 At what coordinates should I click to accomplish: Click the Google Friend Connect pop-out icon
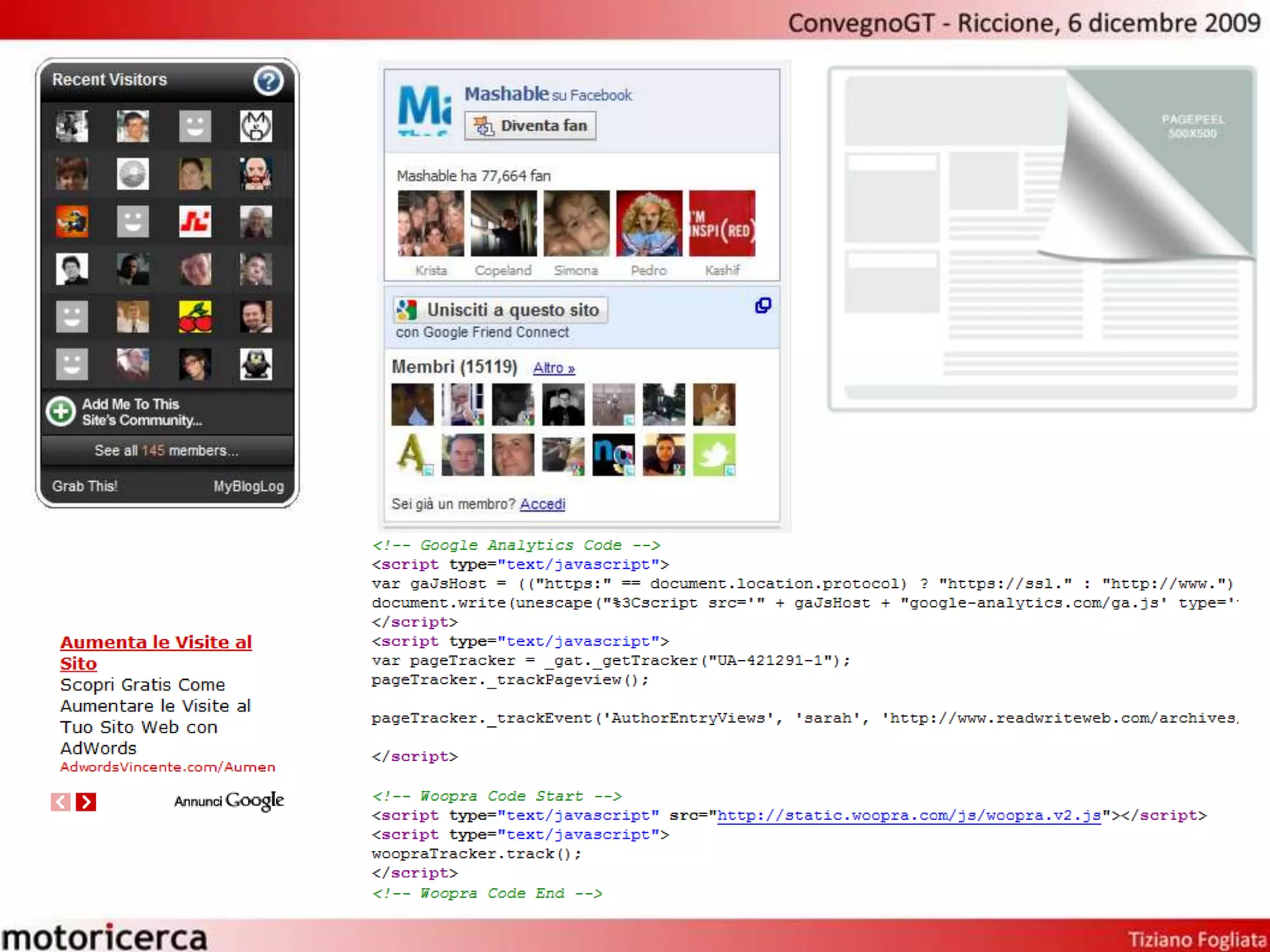pos(763,306)
